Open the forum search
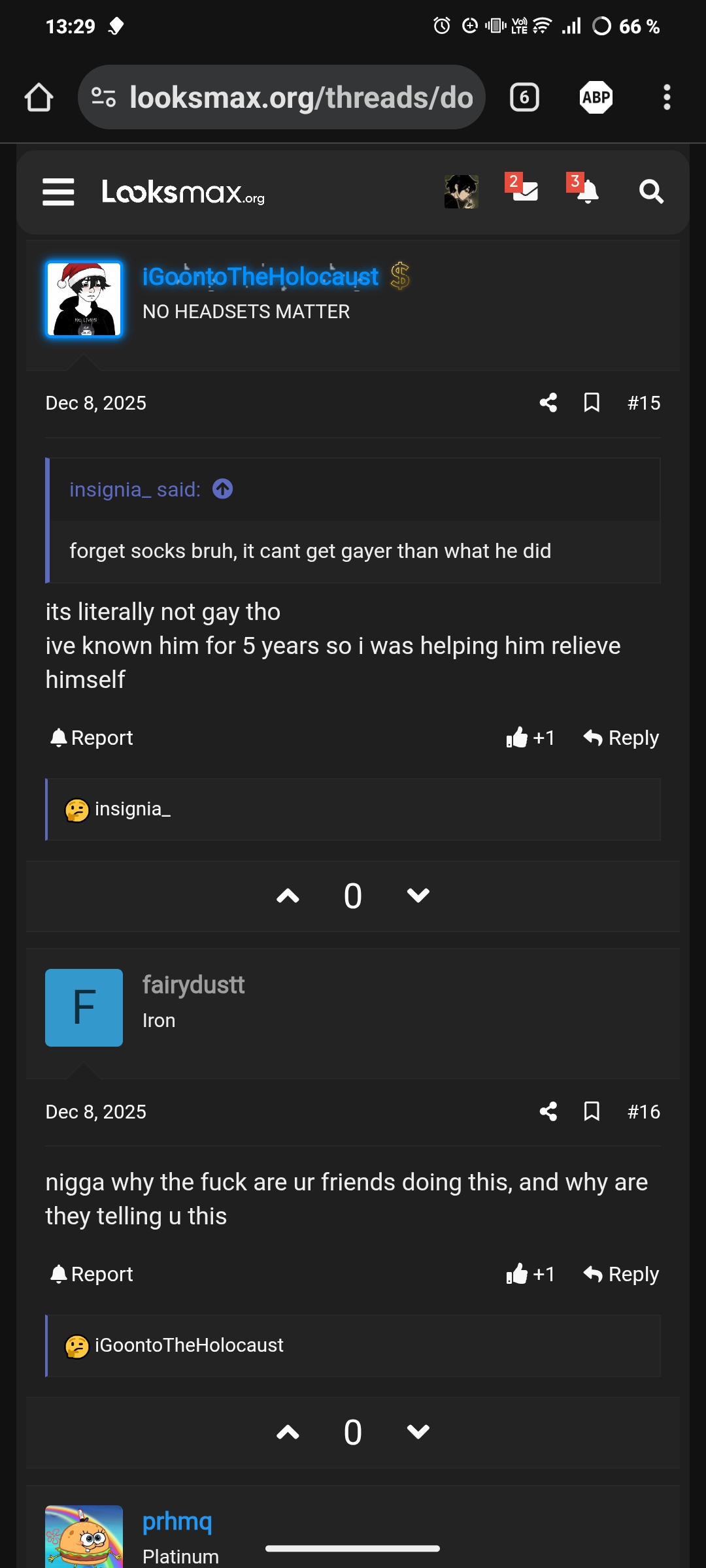The image size is (706, 1568). click(x=650, y=193)
